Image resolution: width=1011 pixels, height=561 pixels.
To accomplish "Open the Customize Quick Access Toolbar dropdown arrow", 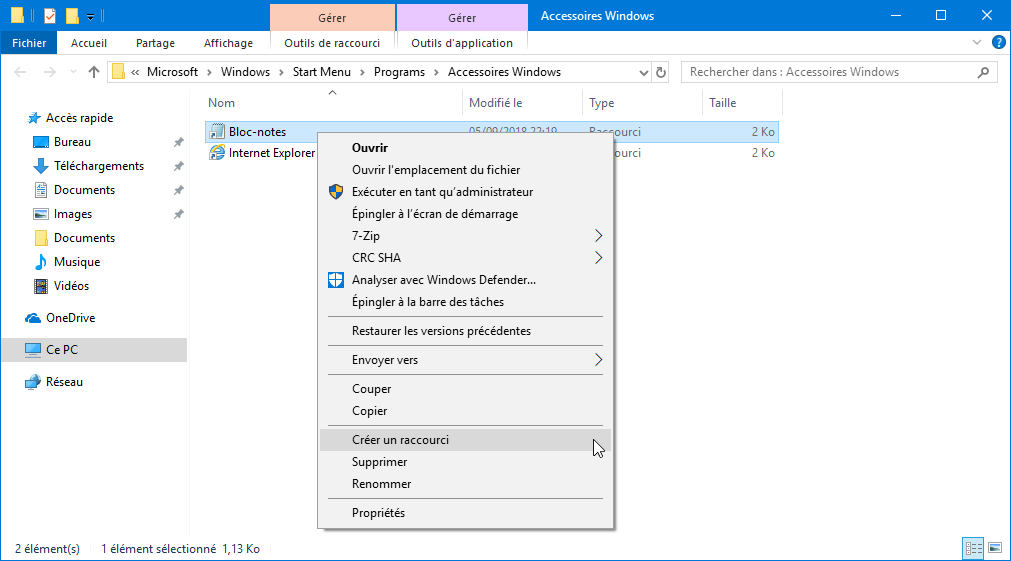I will click(90, 17).
